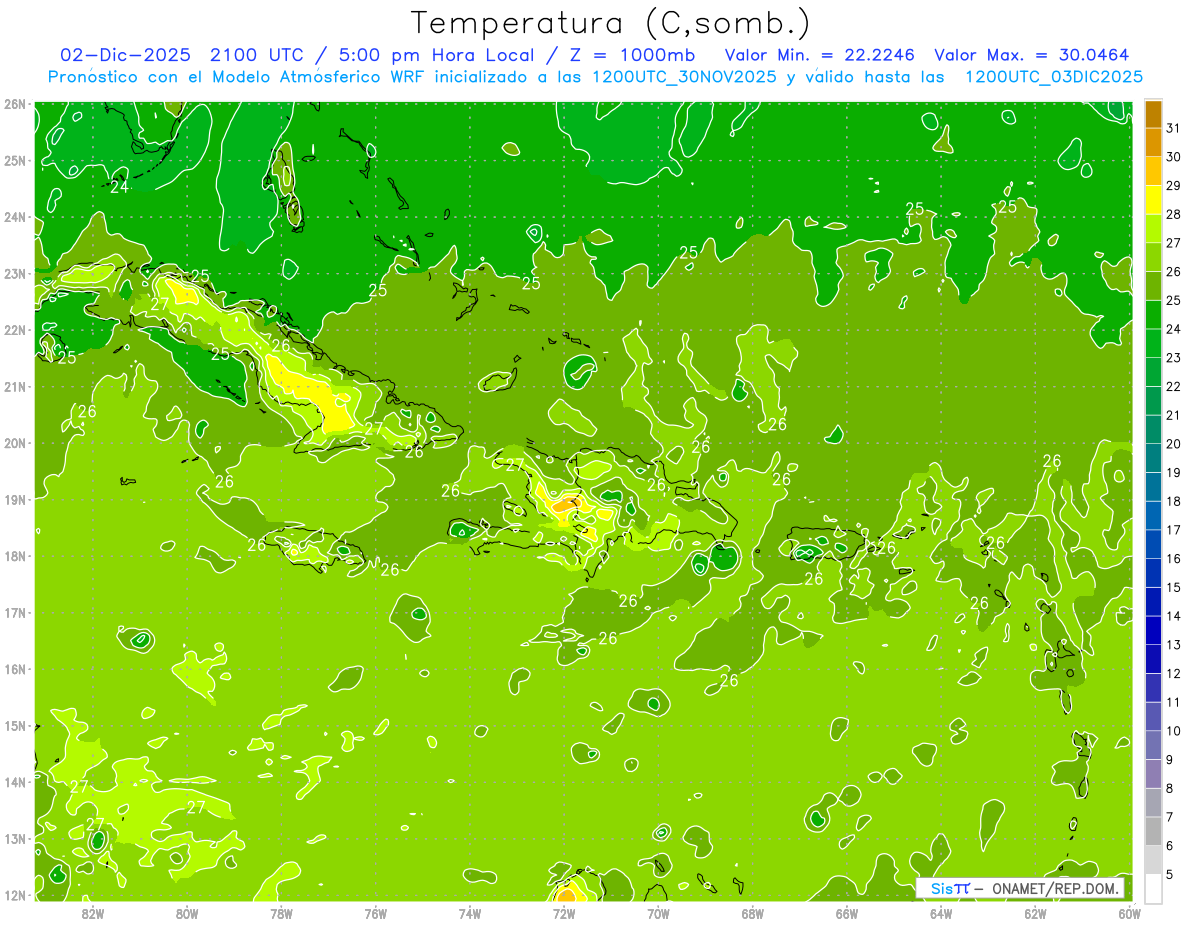Viewport: 1200px width, 927px height.
Task: Click the color bar label '11'
Action: pyautogui.click(x=1174, y=701)
